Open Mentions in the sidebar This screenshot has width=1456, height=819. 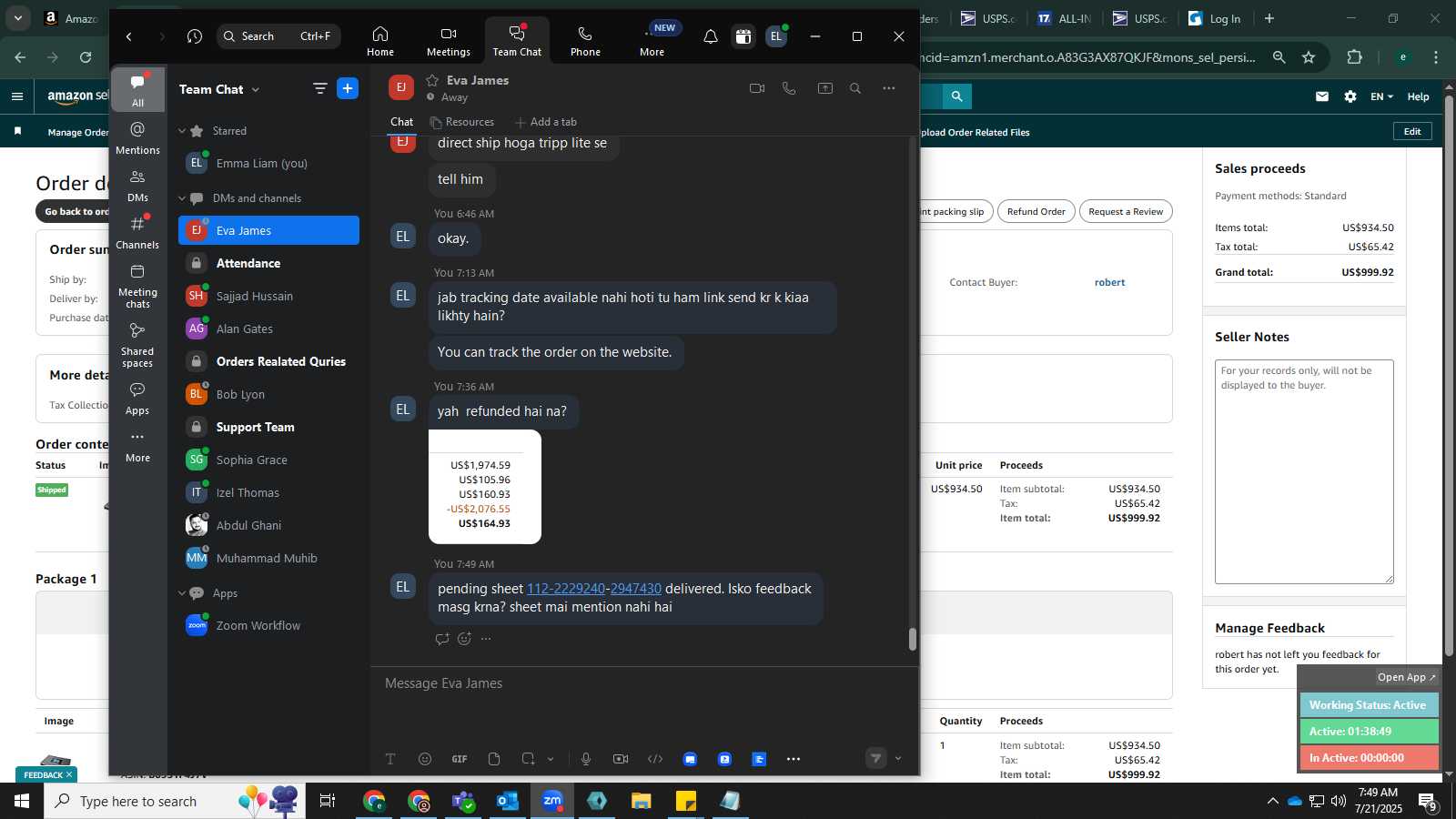point(137,137)
